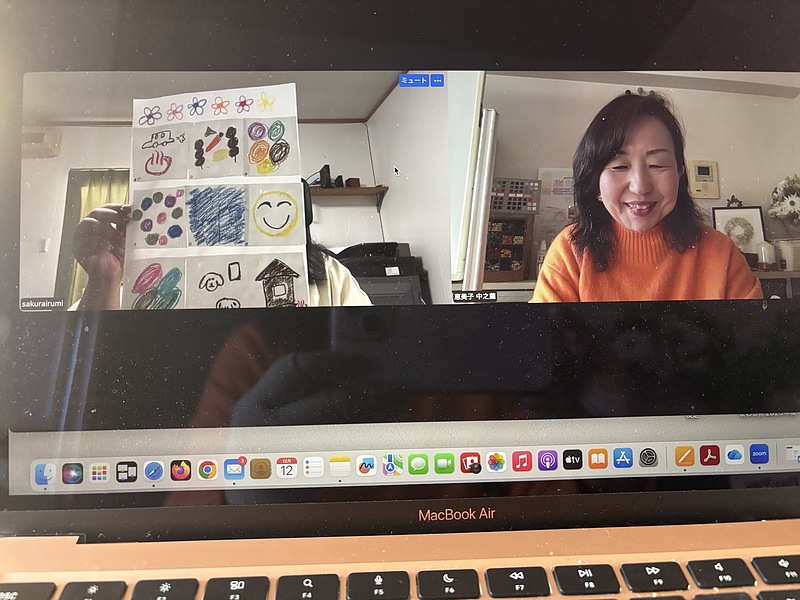
Task: Open the three-dot more options menu
Action: coord(437,81)
